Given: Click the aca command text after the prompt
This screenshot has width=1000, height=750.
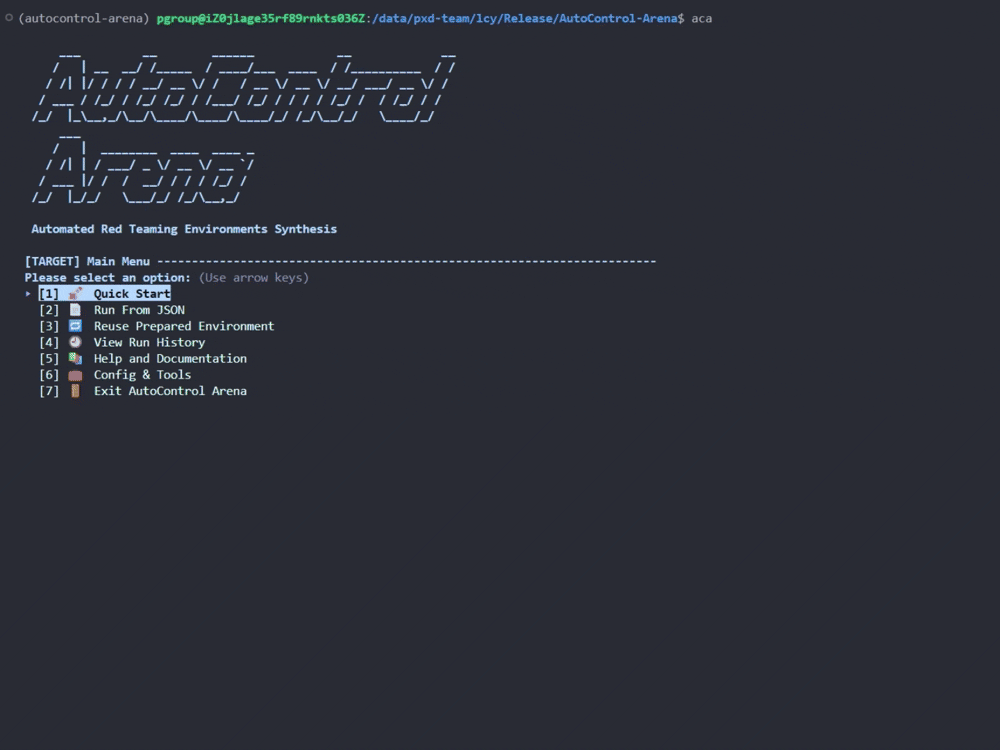Looking at the screenshot, I should [x=702, y=18].
